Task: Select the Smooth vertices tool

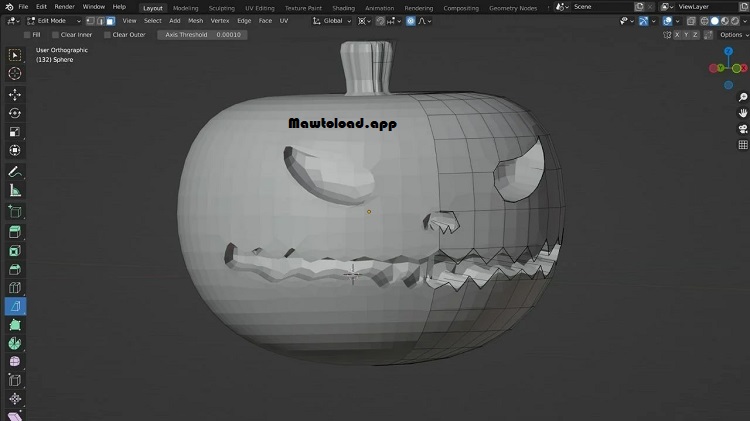Action: (x=15, y=362)
